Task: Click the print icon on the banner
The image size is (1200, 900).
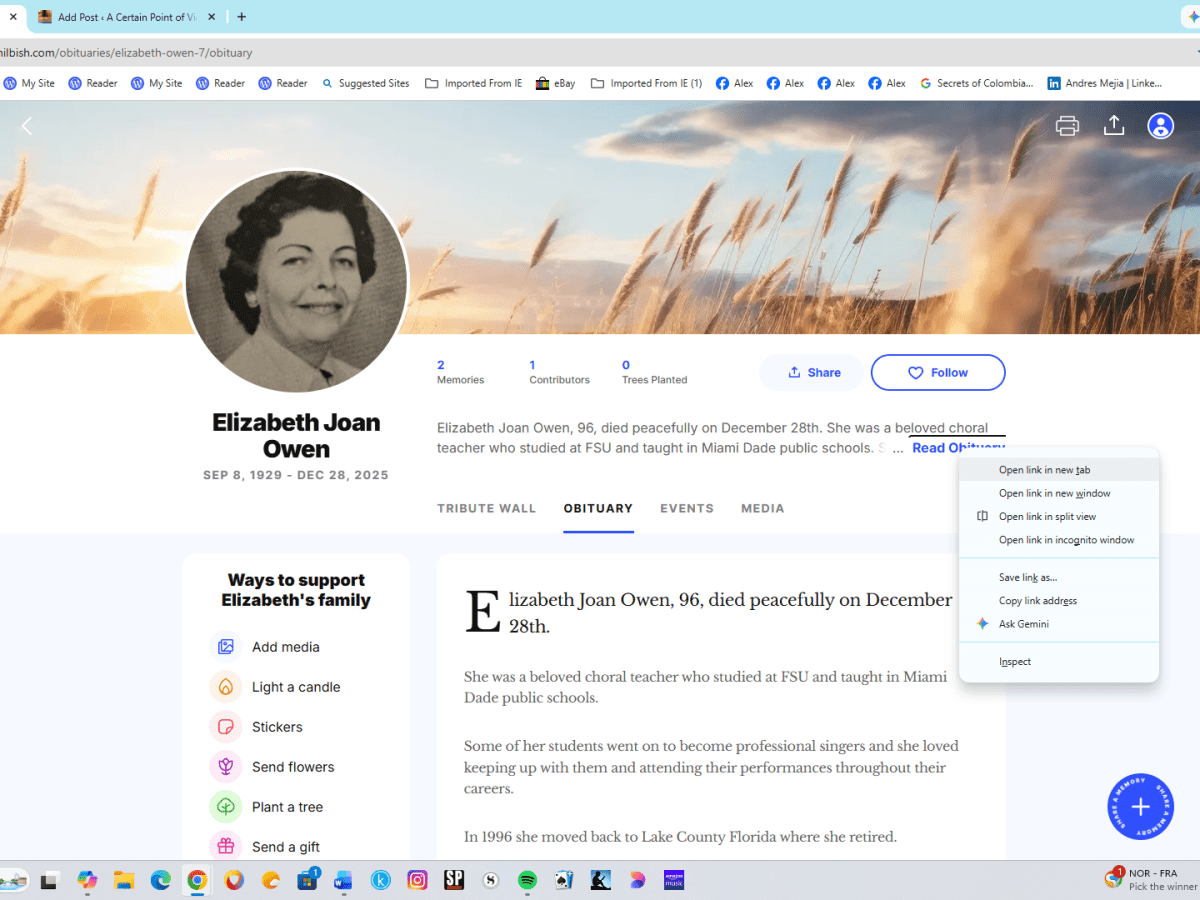Action: 1067,125
